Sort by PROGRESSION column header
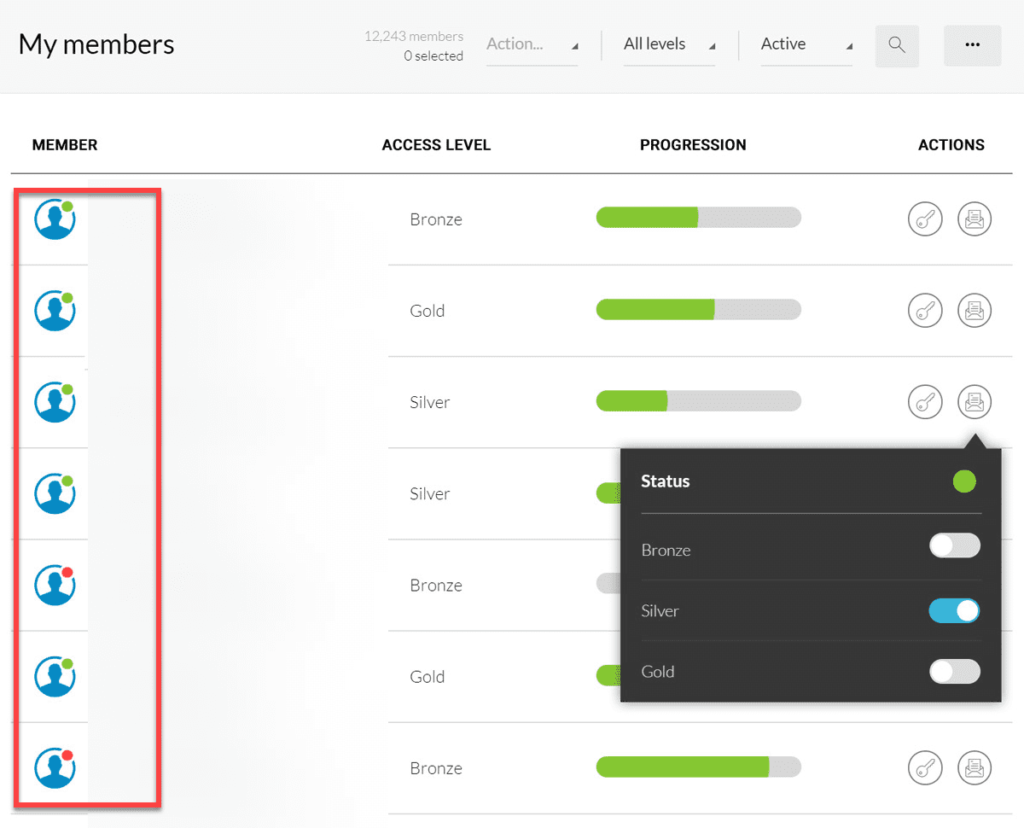Image resolution: width=1024 pixels, height=828 pixels. pos(693,145)
